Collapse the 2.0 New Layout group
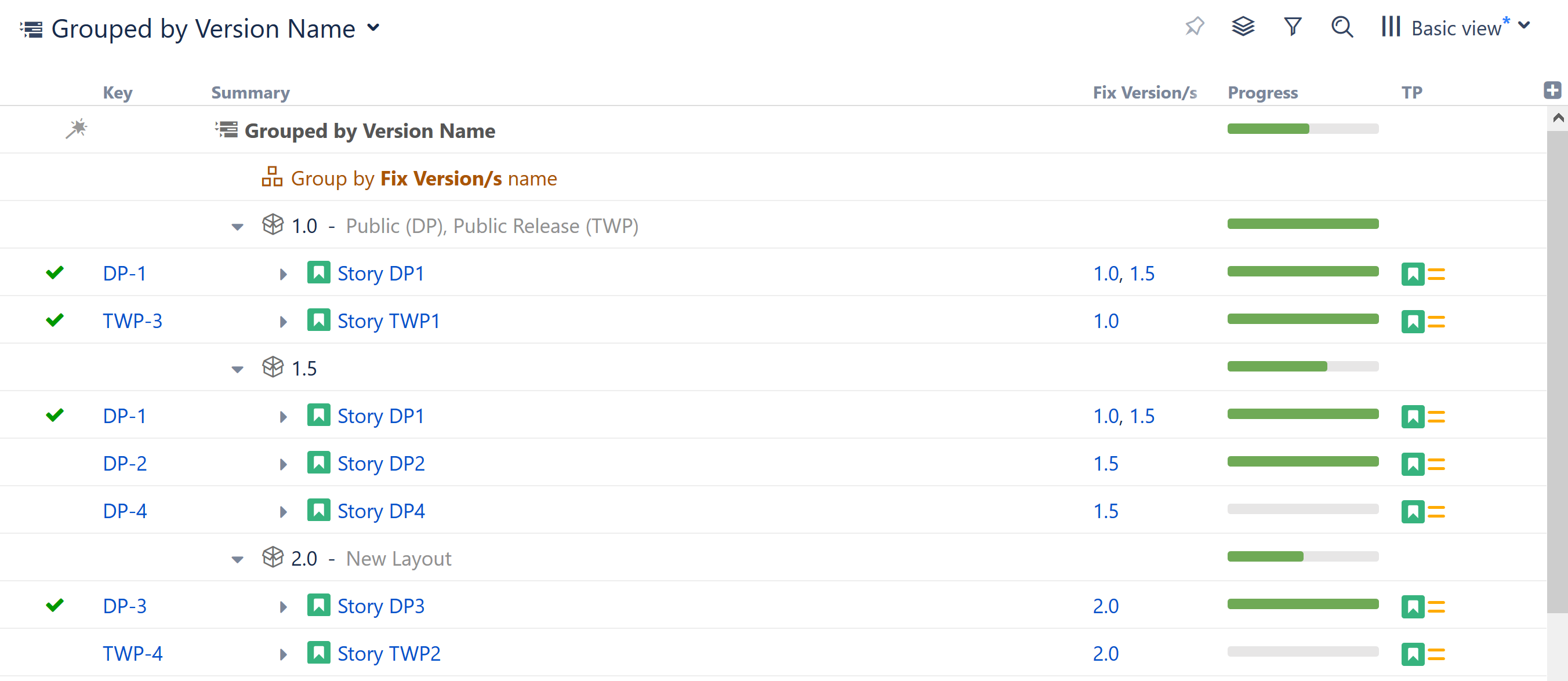This screenshot has width=1568, height=681. [x=237, y=559]
